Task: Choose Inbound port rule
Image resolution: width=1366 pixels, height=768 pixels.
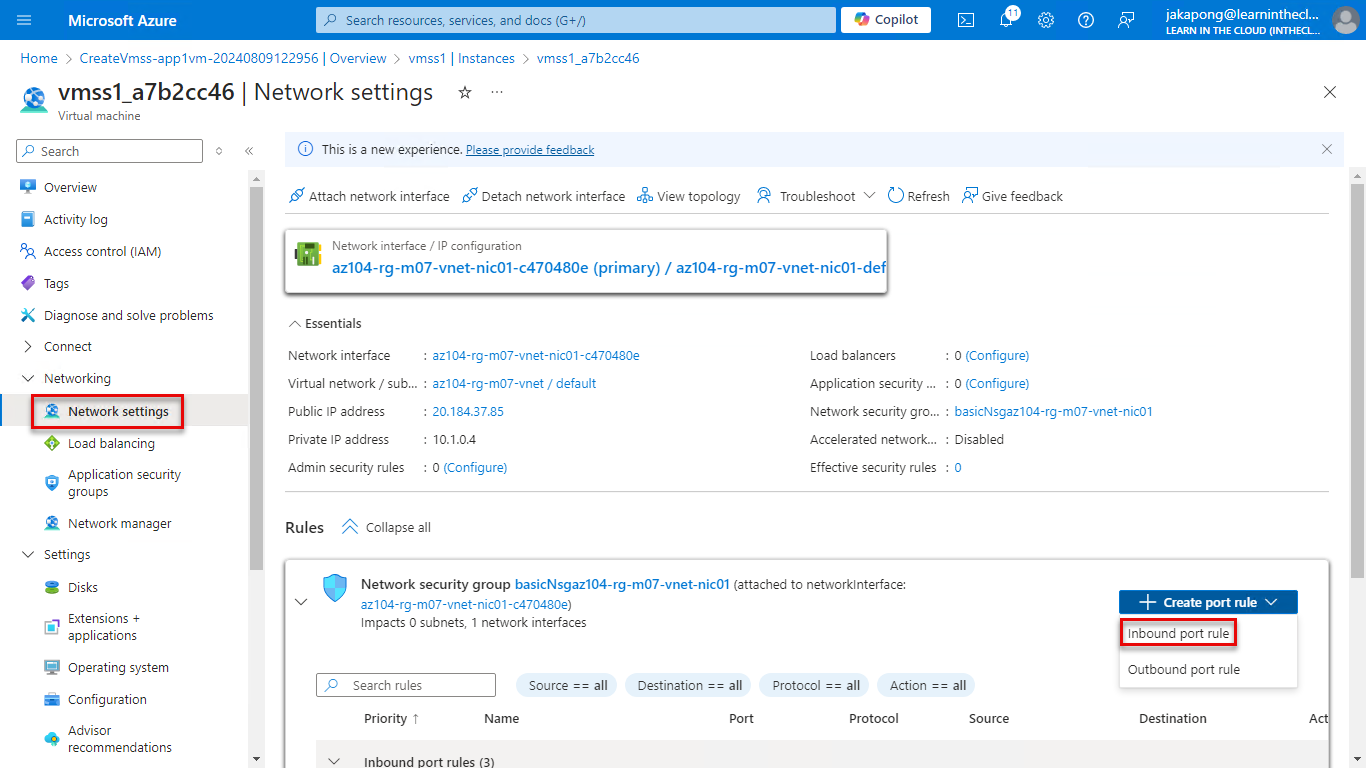Action: pos(1178,633)
